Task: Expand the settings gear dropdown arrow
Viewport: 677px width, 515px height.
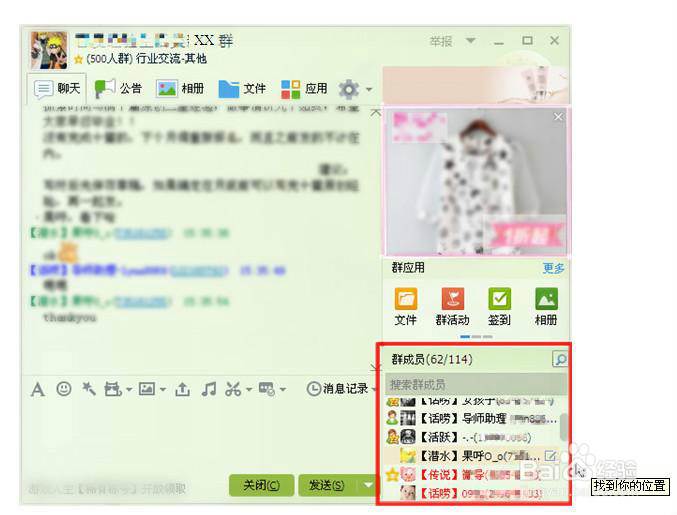Action: pyautogui.click(x=369, y=90)
